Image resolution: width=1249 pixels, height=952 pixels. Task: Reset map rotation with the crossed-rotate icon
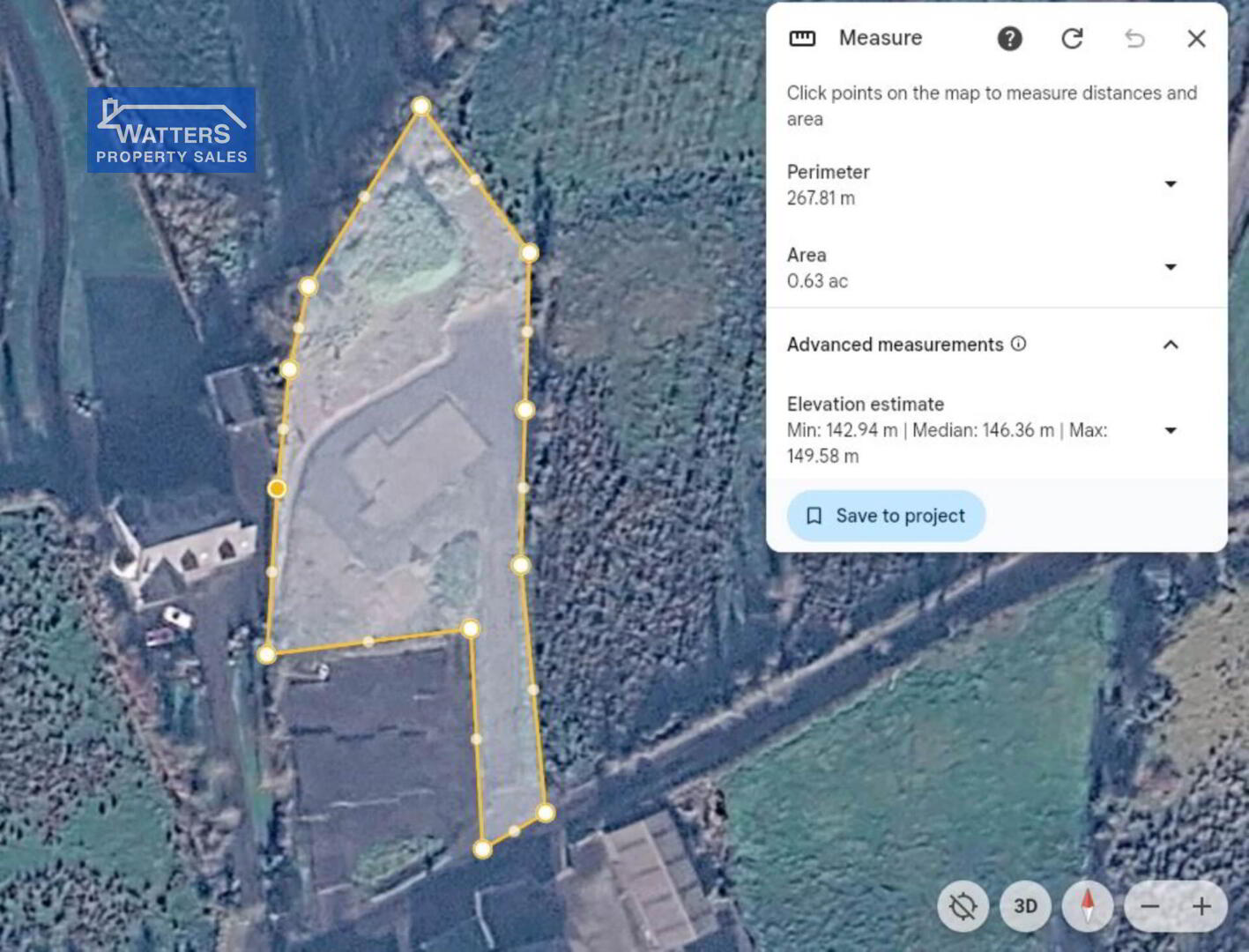[963, 906]
